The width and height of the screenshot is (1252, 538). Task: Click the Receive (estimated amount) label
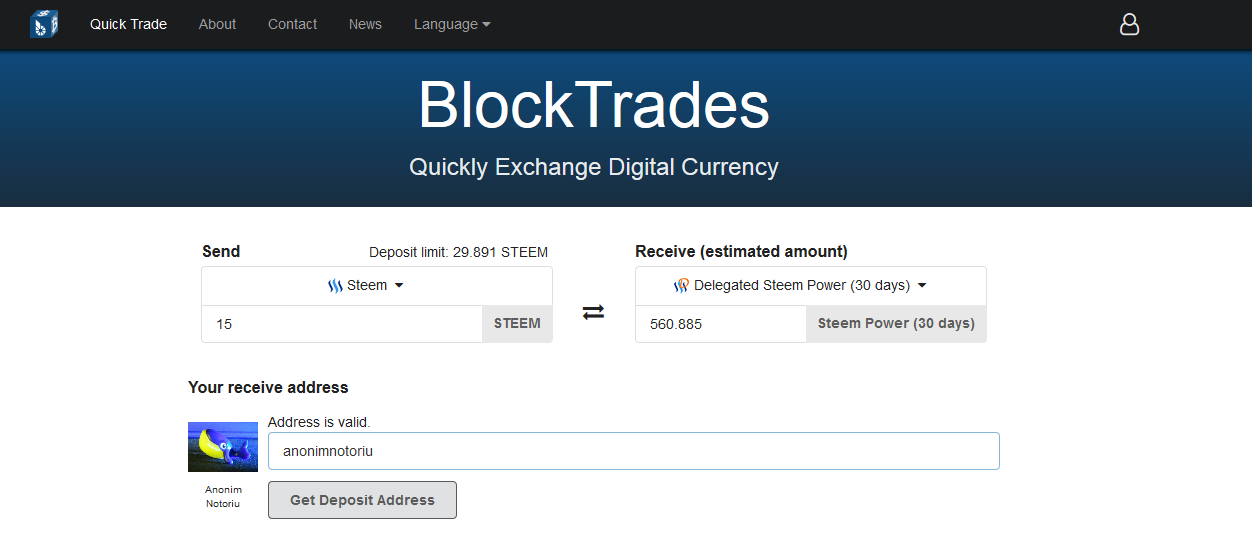pyautogui.click(x=741, y=252)
